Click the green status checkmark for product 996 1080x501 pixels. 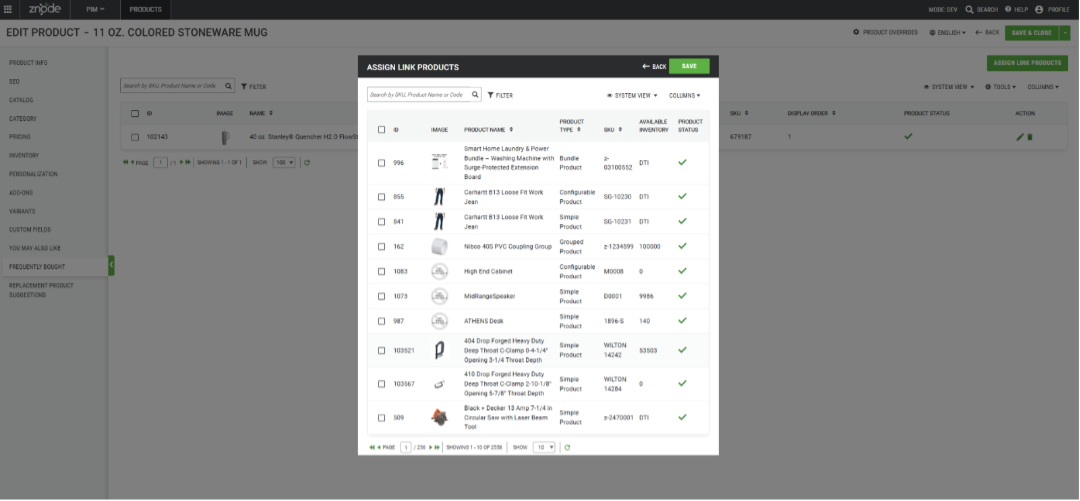[682, 162]
